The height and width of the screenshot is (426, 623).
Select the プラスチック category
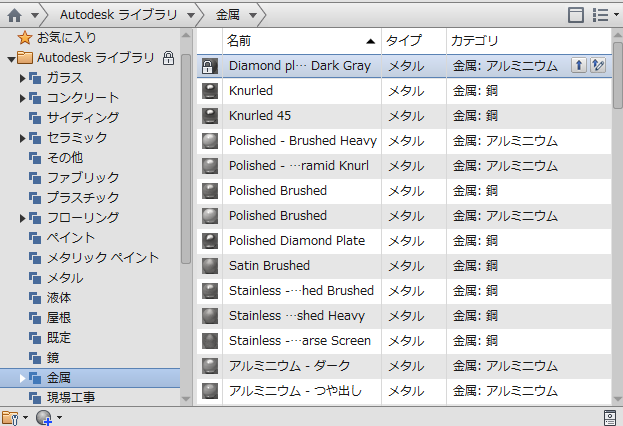(x=74, y=198)
